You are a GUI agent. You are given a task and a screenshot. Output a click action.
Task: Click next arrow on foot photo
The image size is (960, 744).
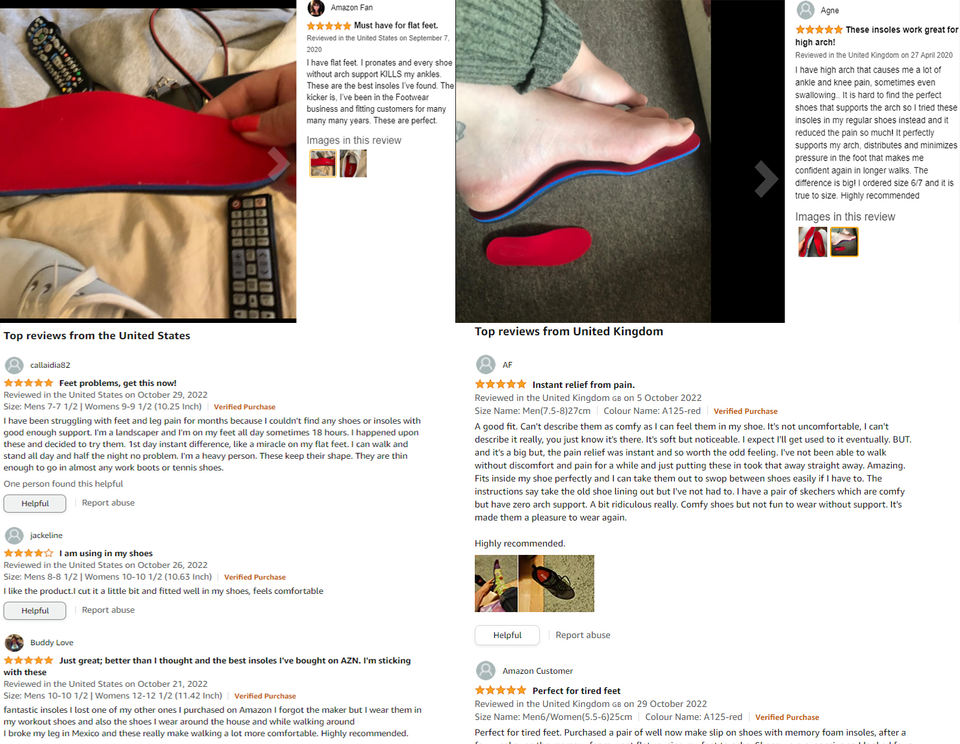[765, 179]
